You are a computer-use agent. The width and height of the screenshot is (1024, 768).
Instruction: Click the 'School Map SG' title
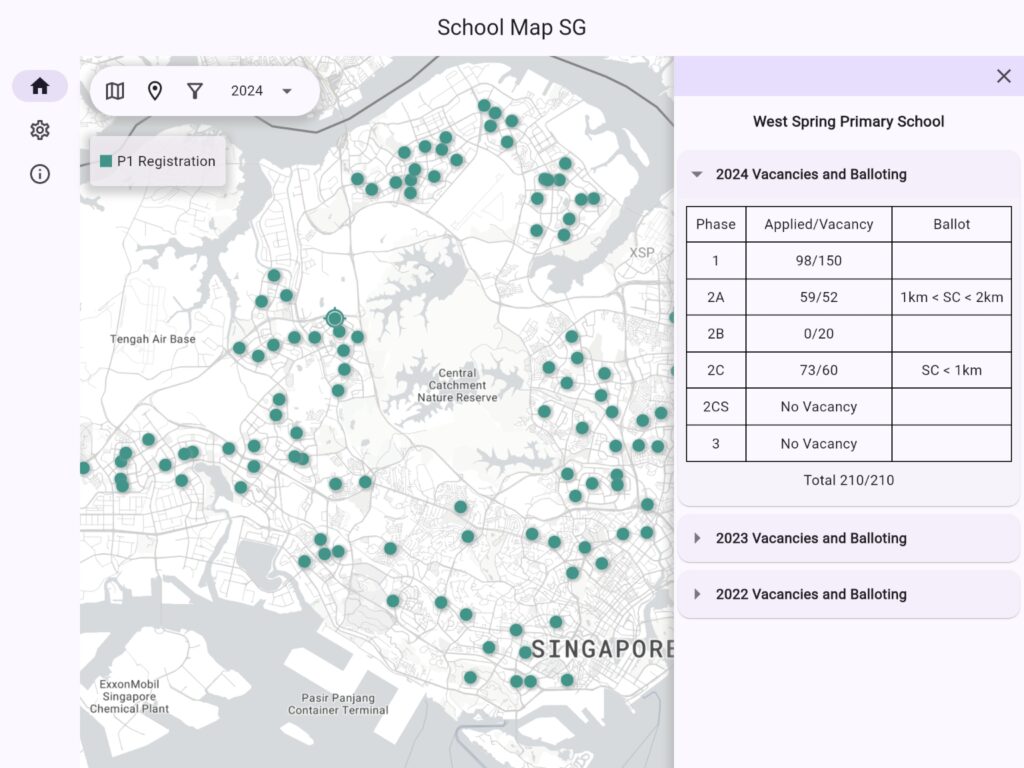coord(511,27)
